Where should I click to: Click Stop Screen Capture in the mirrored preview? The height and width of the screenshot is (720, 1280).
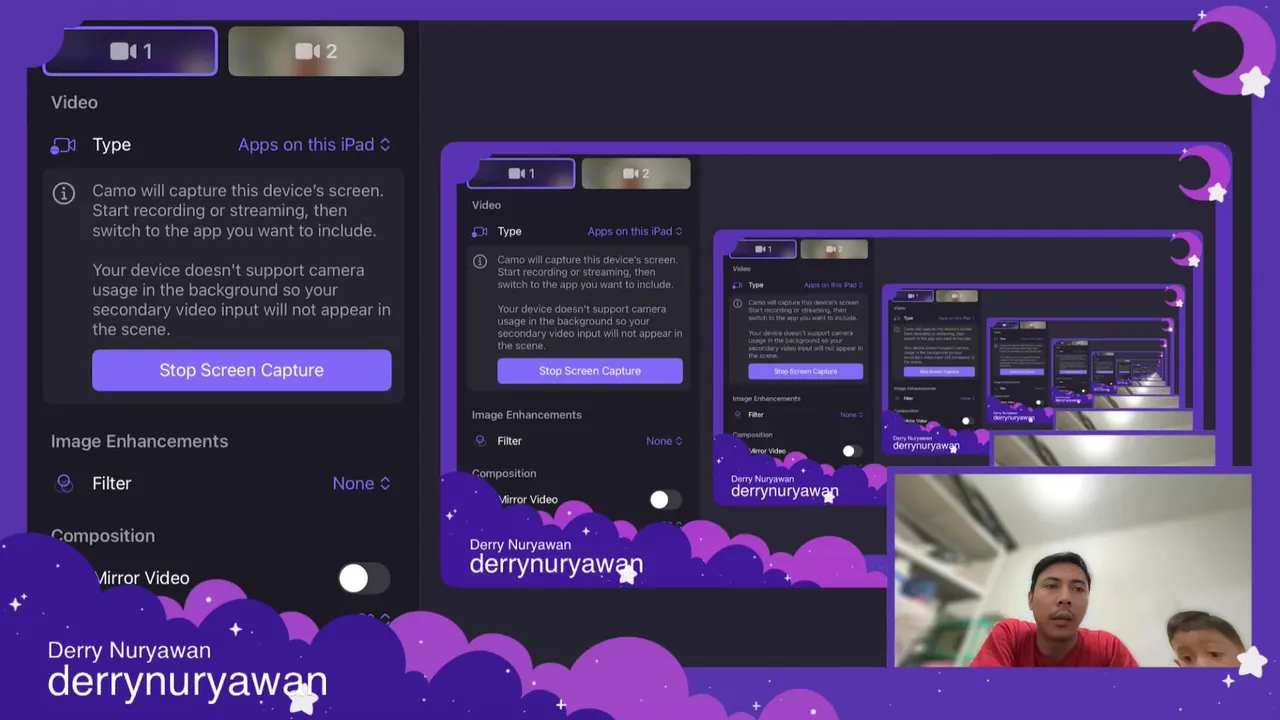click(x=590, y=370)
